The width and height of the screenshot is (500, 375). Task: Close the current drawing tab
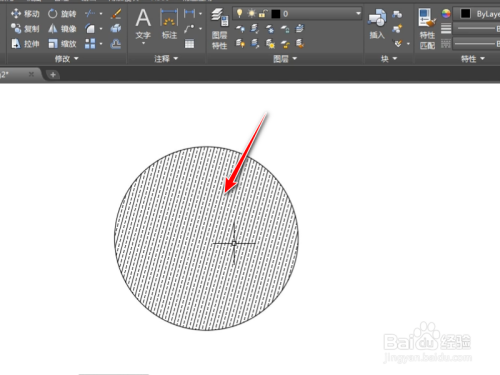(31, 74)
